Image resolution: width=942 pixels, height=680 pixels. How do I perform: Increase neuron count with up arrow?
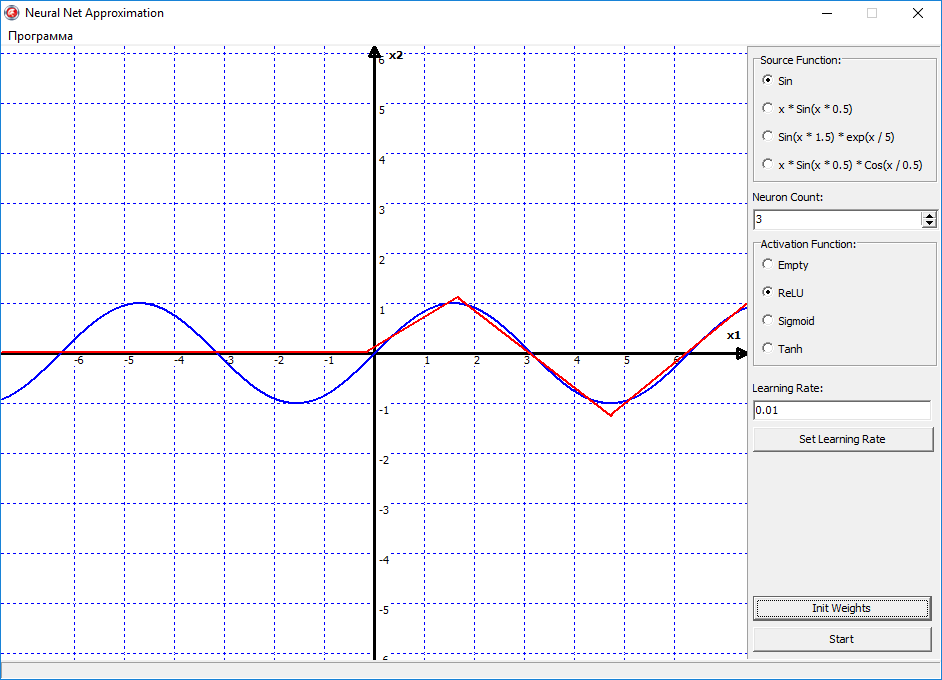click(929, 216)
